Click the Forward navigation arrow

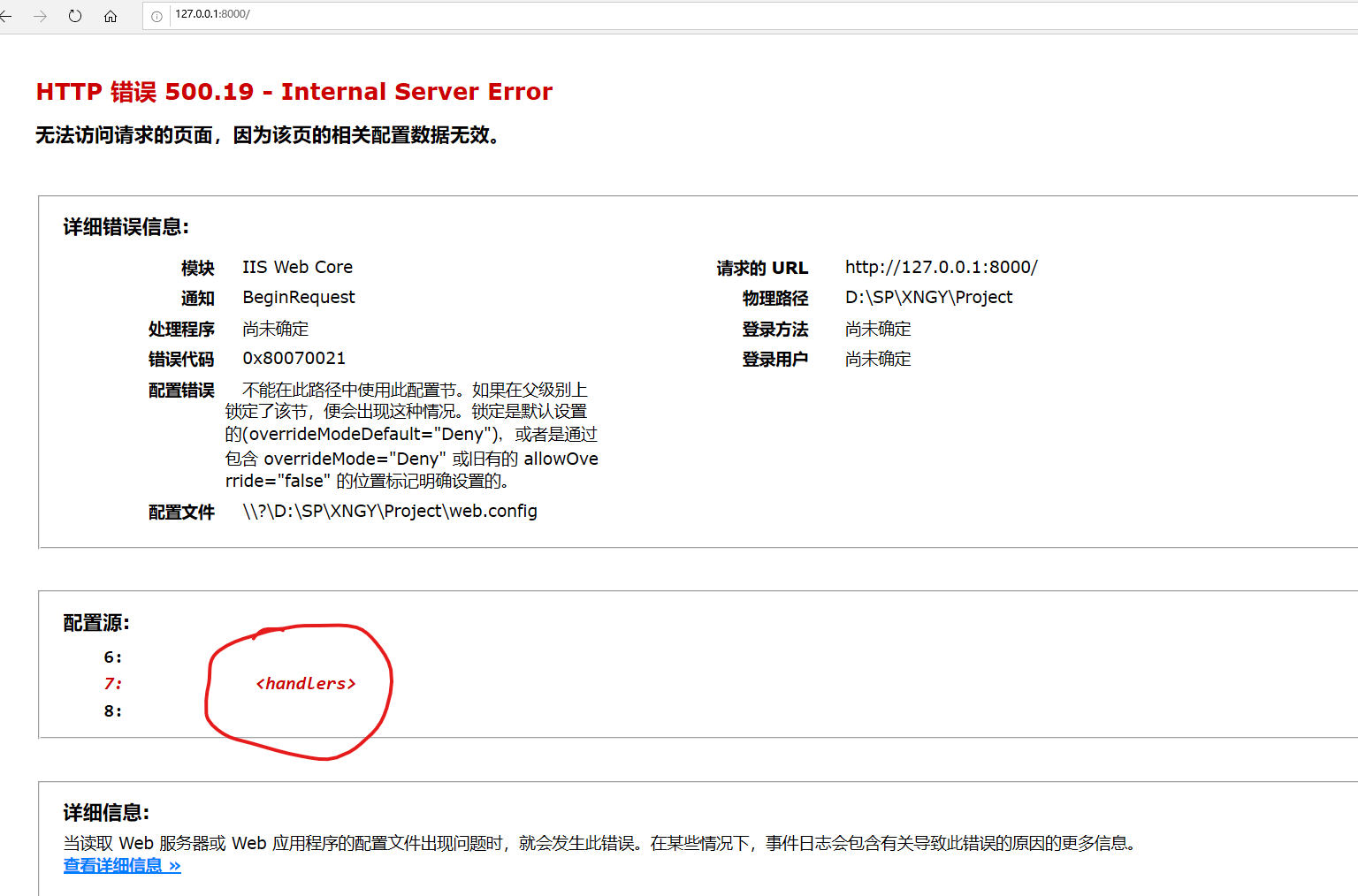pyautogui.click(x=39, y=16)
